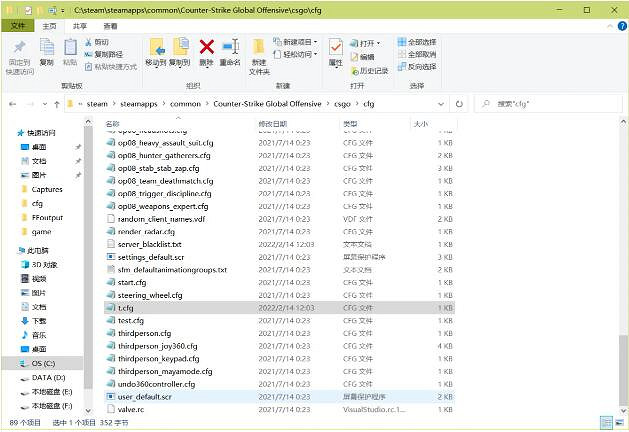Select the game folder in navigation pane
Viewport: 629px width, 432px height.
pyautogui.click(x=41, y=232)
